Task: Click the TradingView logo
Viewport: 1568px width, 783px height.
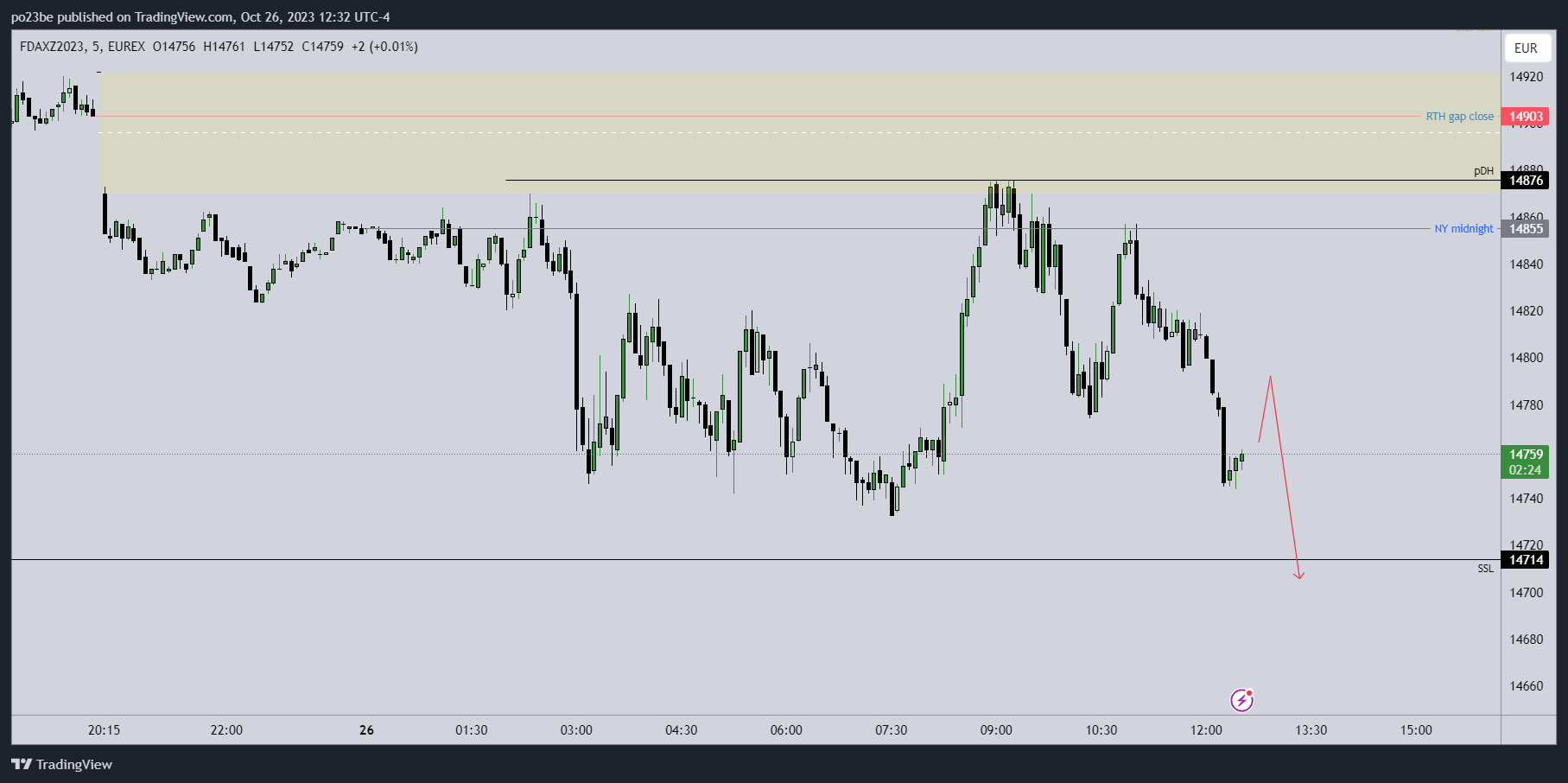Action: tap(62, 764)
